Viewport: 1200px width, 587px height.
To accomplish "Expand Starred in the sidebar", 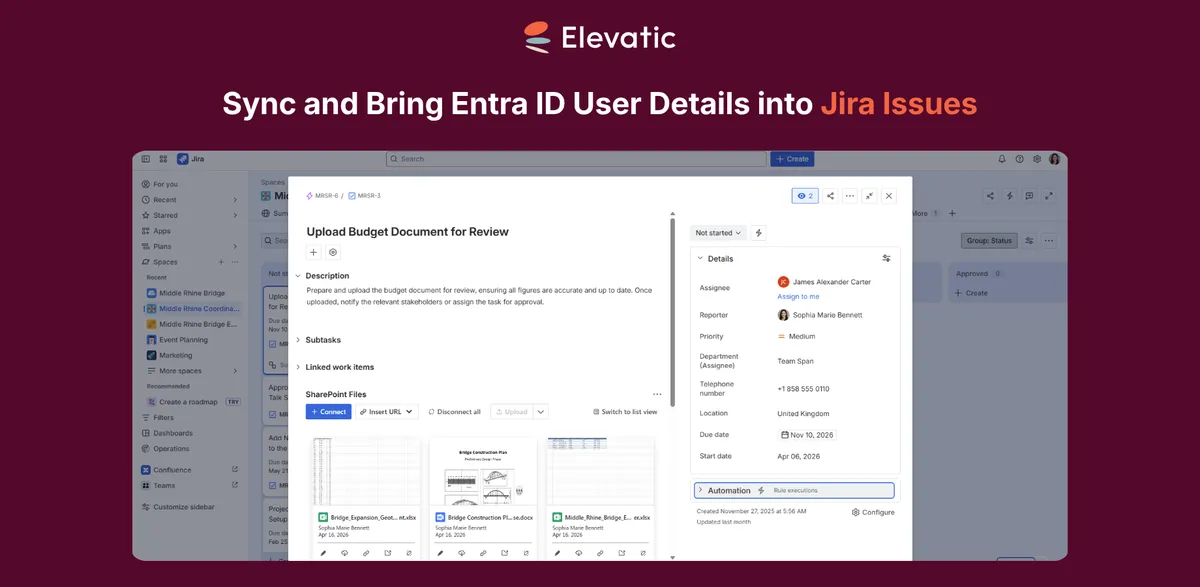I will (235, 215).
